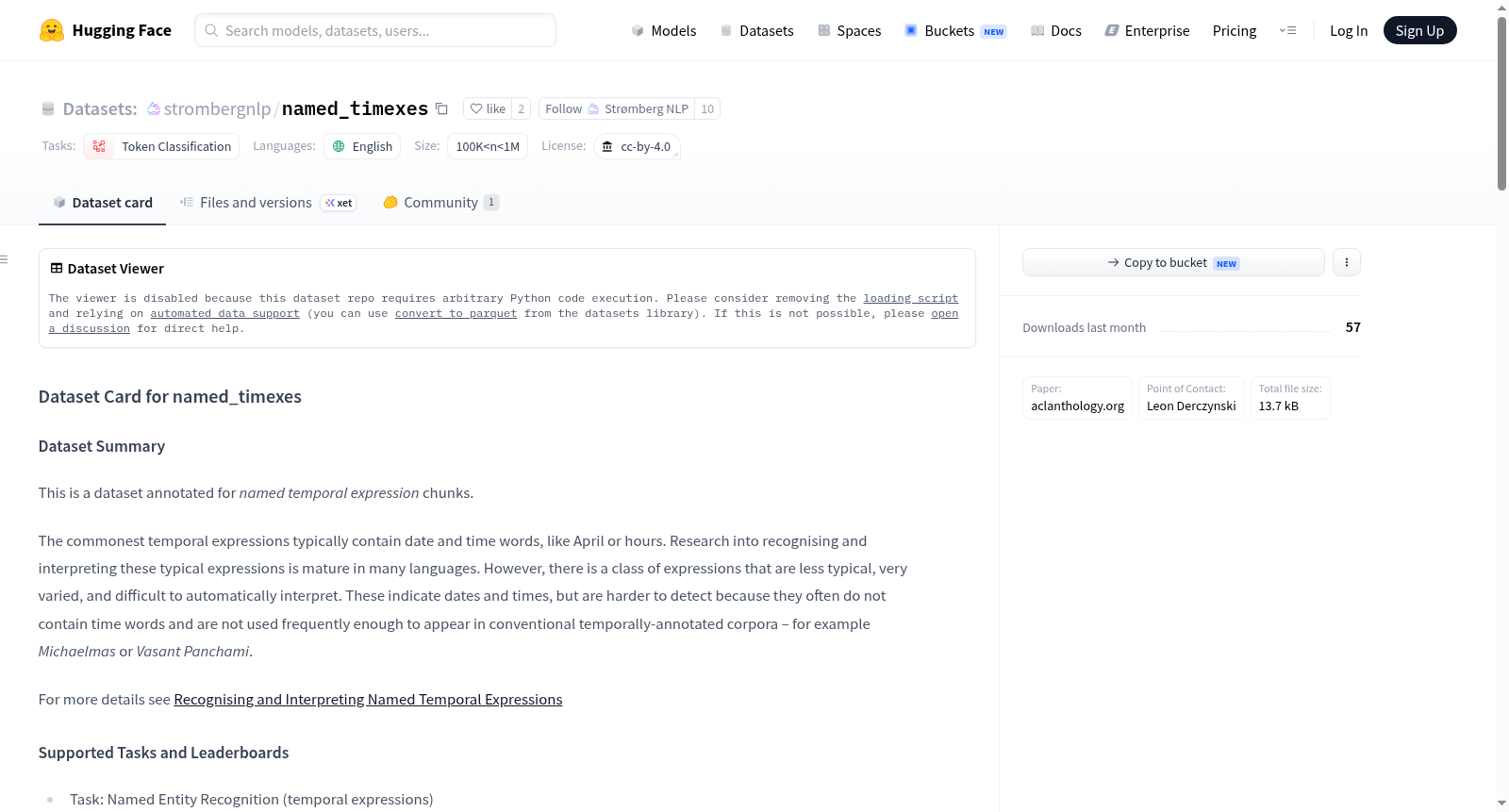Click the search magnifier icon
Image resolution: width=1509 pixels, height=812 pixels.
[211, 30]
